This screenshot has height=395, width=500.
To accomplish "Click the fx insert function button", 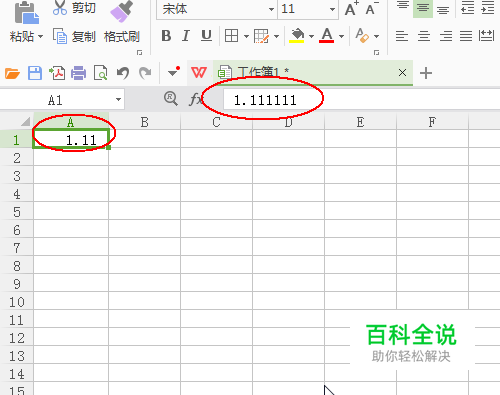I will [195, 99].
